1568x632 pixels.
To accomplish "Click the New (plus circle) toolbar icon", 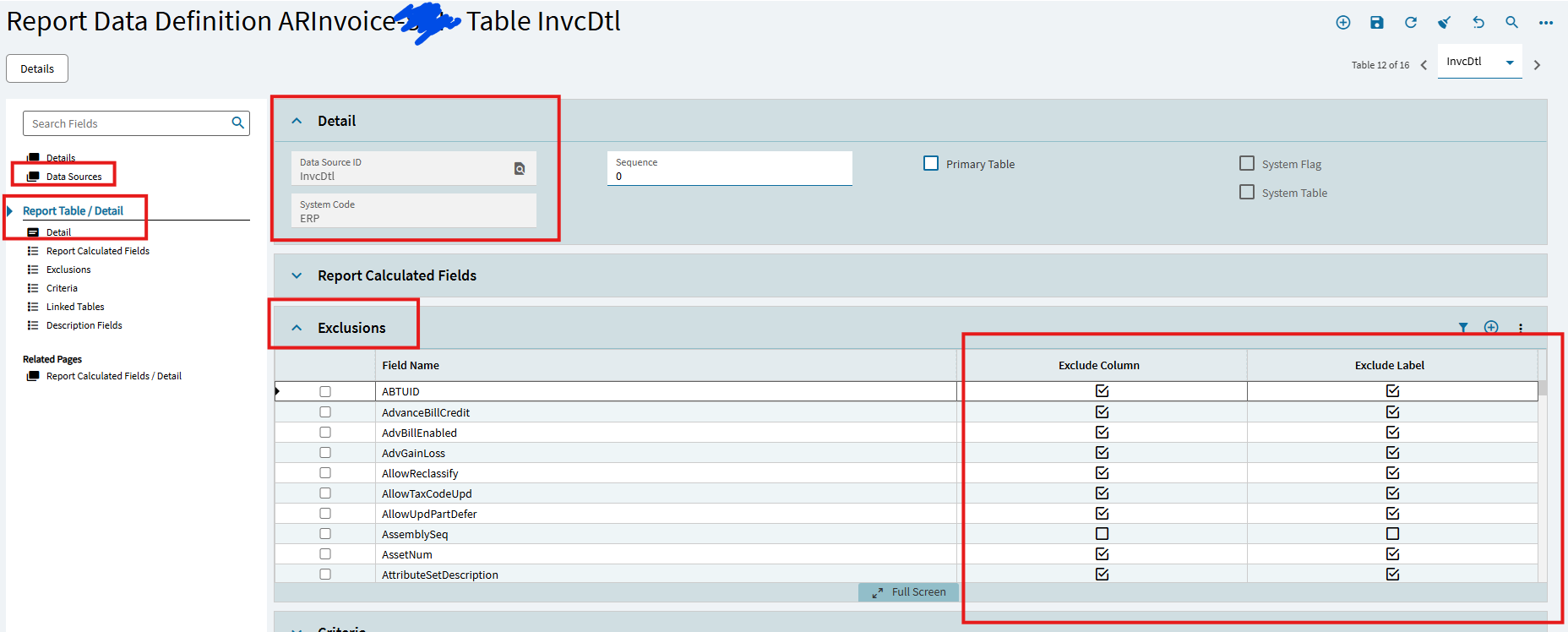I will point(1343,23).
